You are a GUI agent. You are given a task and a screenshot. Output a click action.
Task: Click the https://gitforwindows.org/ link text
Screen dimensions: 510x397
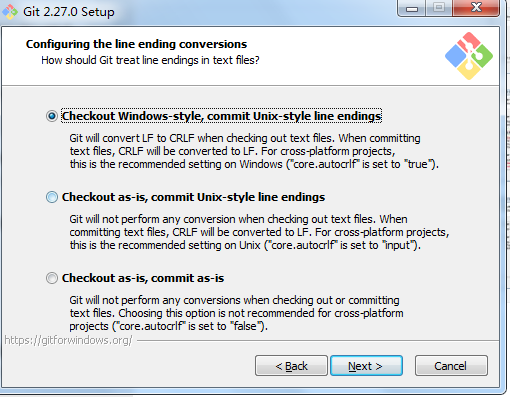click(68, 340)
